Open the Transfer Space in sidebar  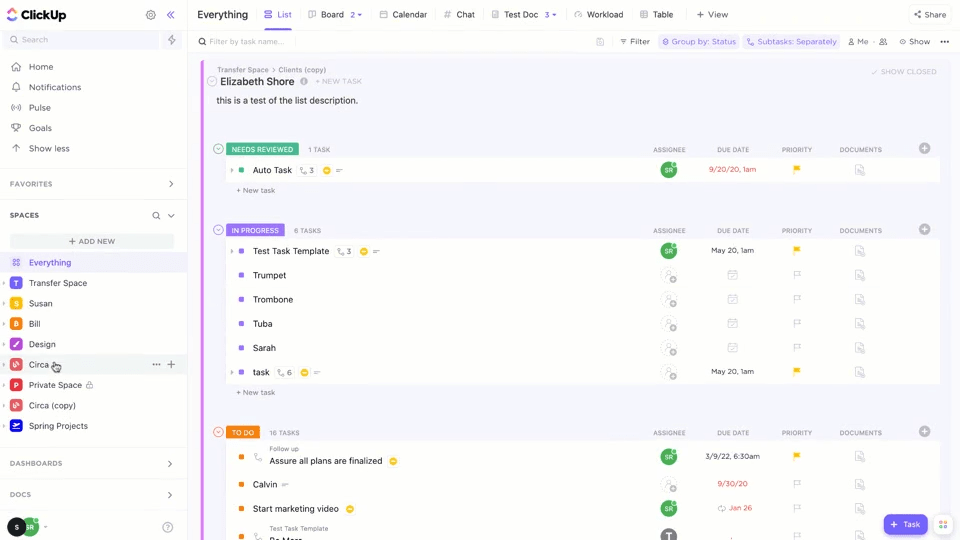tap(58, 283)
